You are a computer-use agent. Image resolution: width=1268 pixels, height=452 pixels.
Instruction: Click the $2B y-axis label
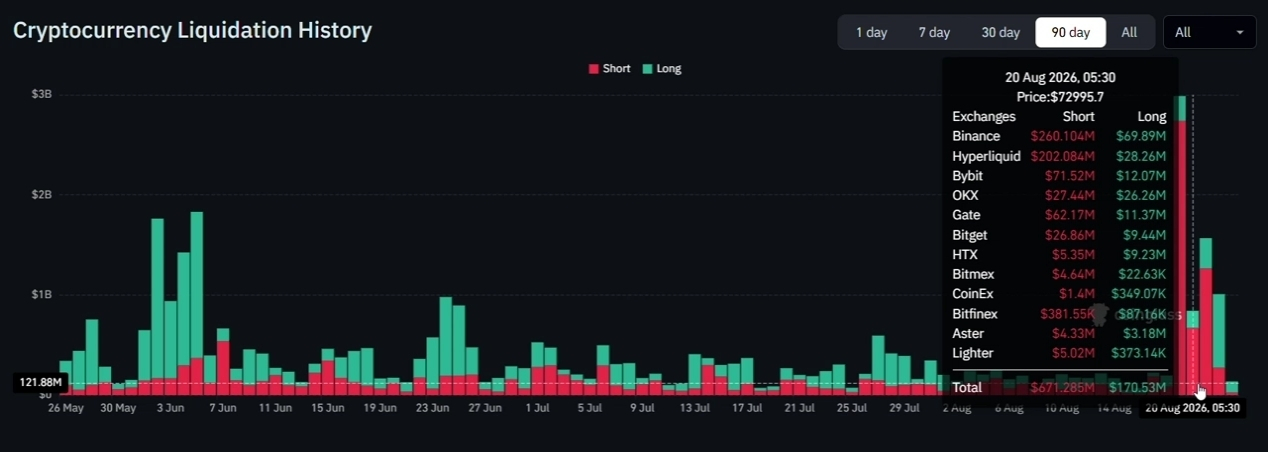41,194
